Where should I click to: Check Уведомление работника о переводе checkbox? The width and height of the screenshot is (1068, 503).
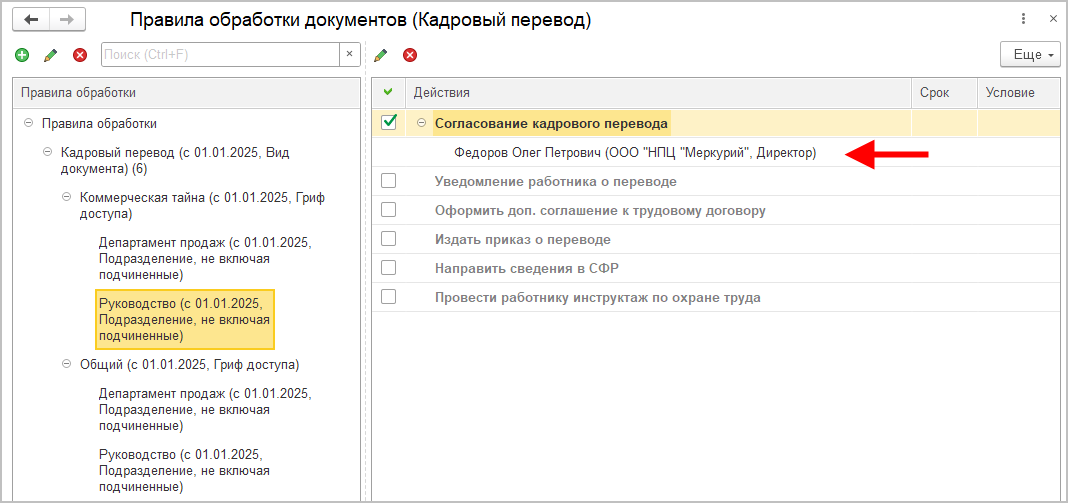pos(389,181)
